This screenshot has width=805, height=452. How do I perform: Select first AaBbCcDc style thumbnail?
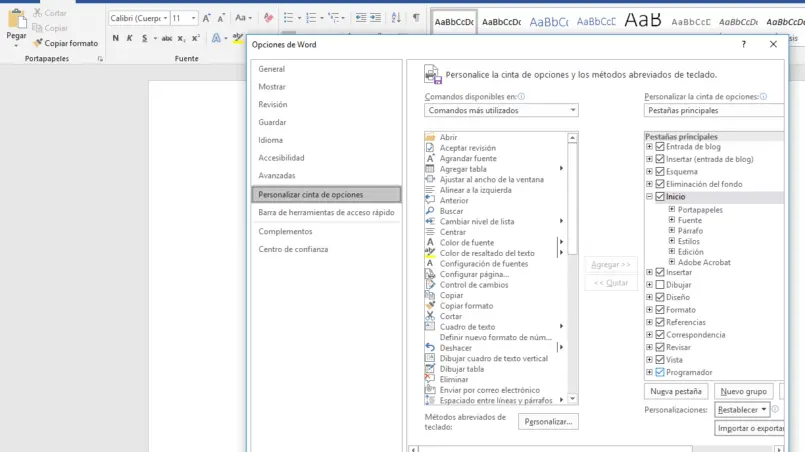[454, 22]
